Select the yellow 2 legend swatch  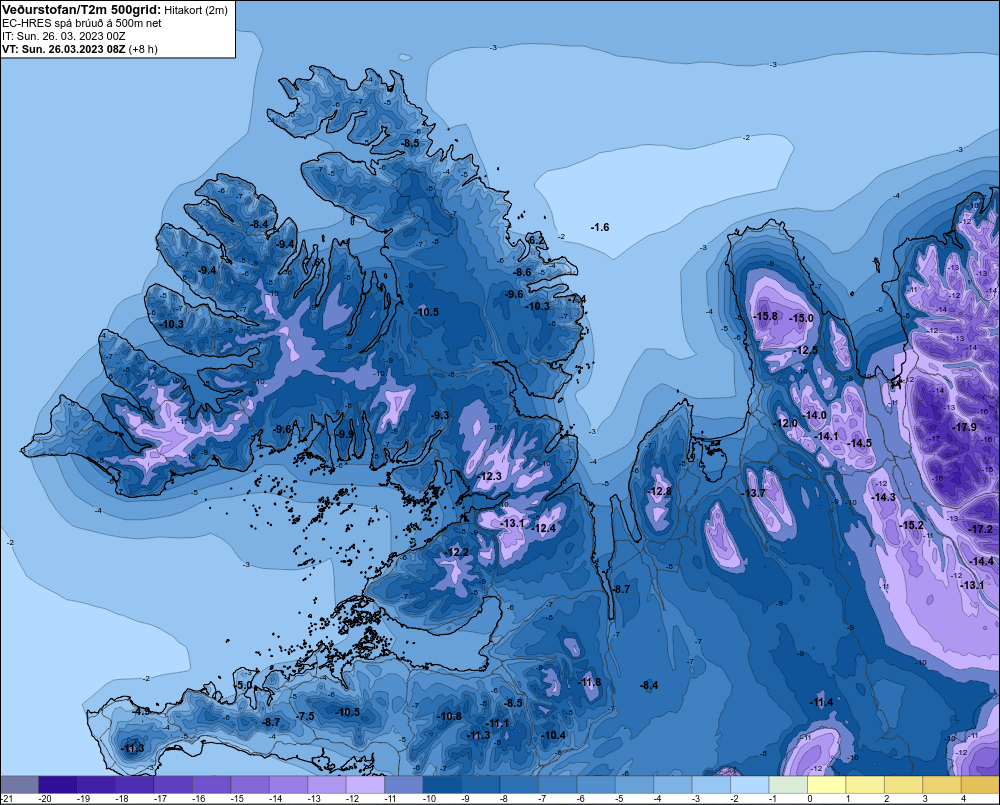click(x=903, y=784)
